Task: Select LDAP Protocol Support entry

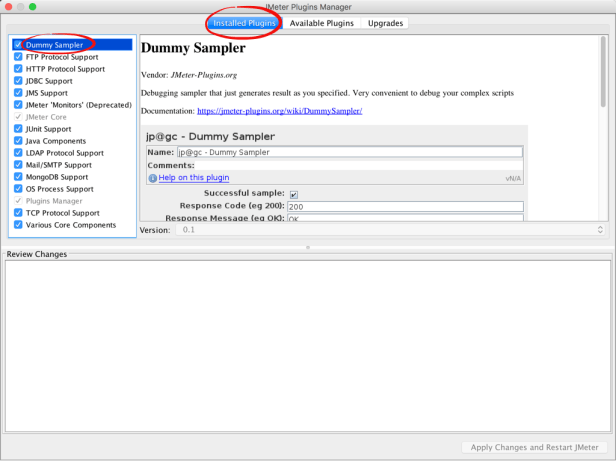Action: click(72, 153)
